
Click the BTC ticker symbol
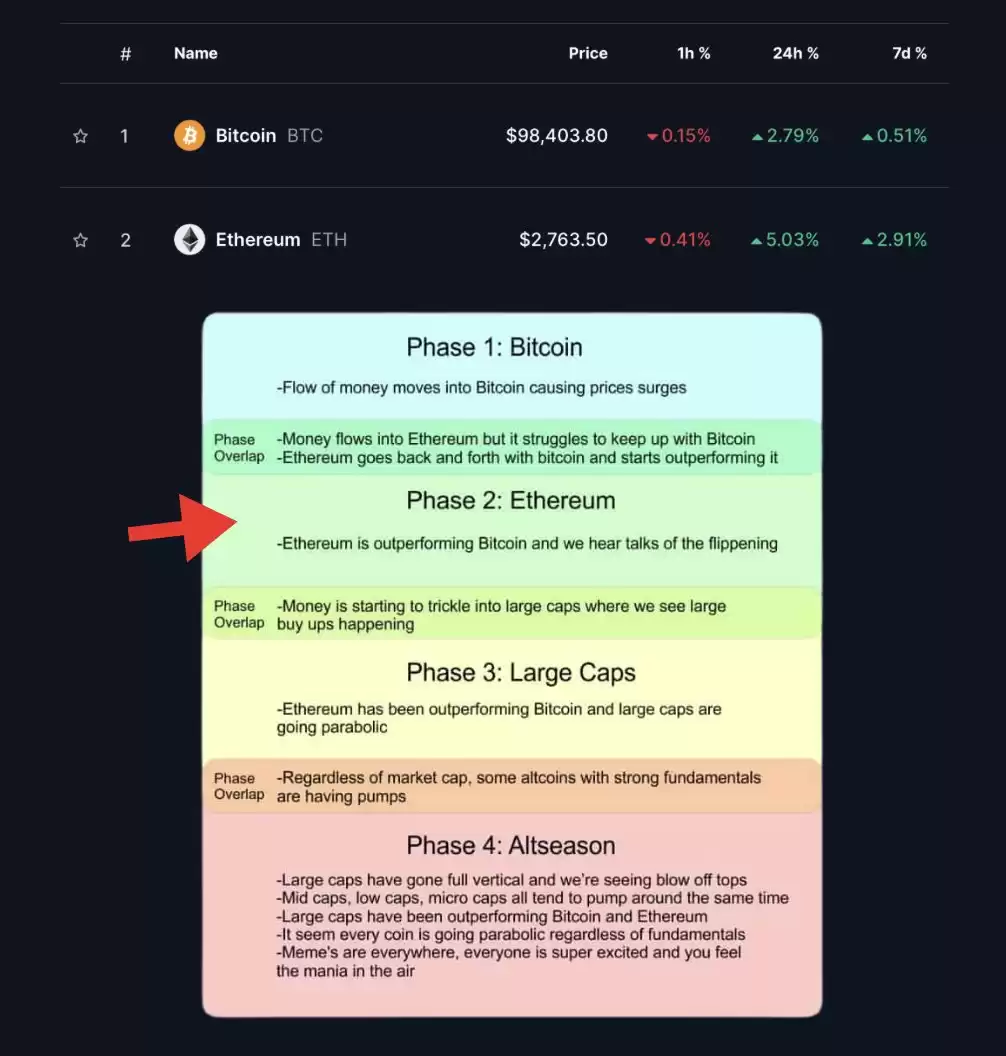coord(305,135)
